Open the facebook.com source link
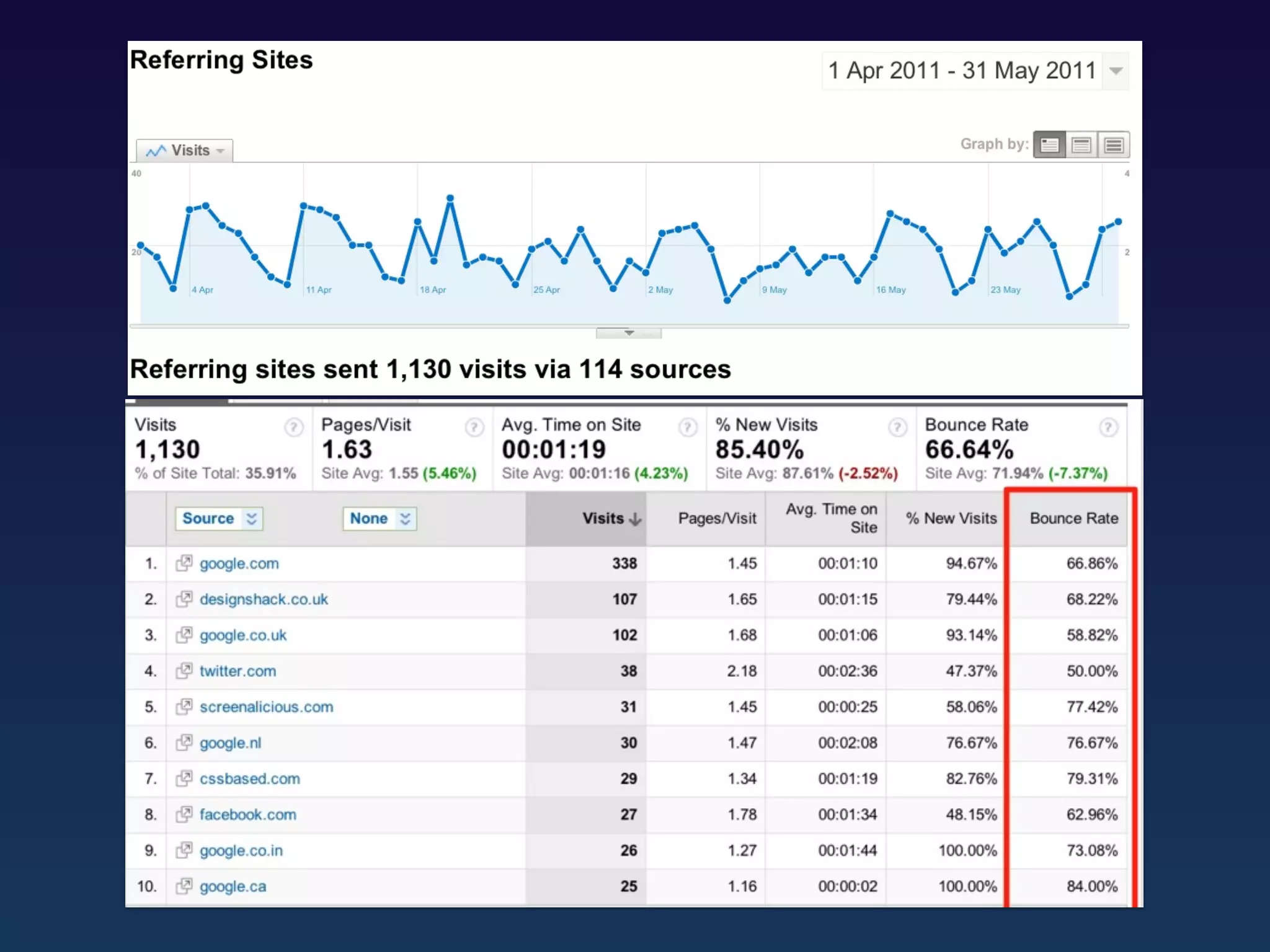This screenshot has height=952, width=1270. pyautogui.click(x=247, y=814)
